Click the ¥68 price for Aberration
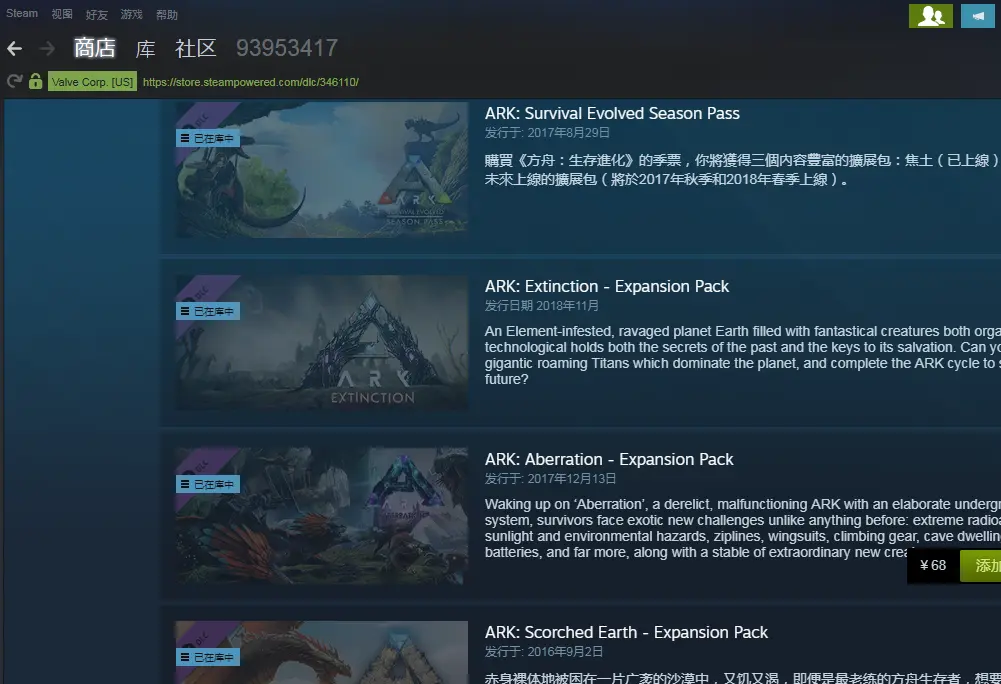 coord(933,565)
